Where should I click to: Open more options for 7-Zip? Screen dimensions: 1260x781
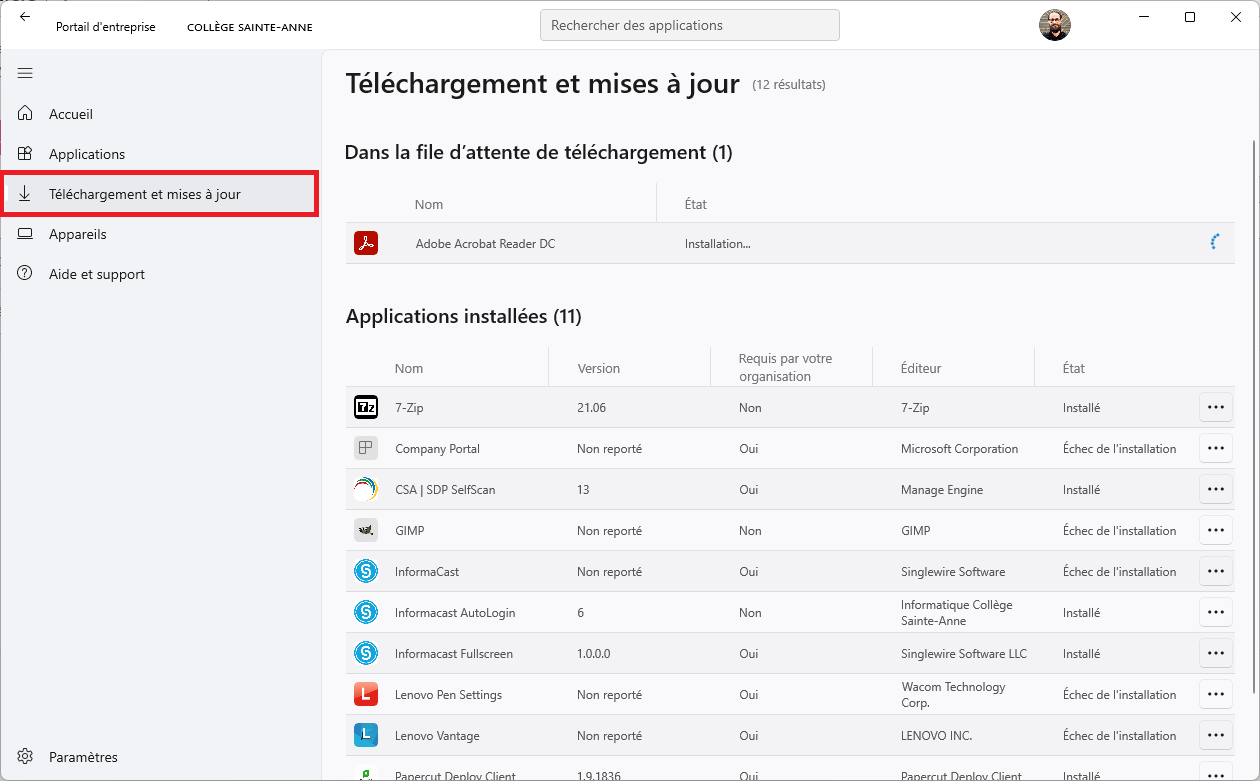point(1215,408)
